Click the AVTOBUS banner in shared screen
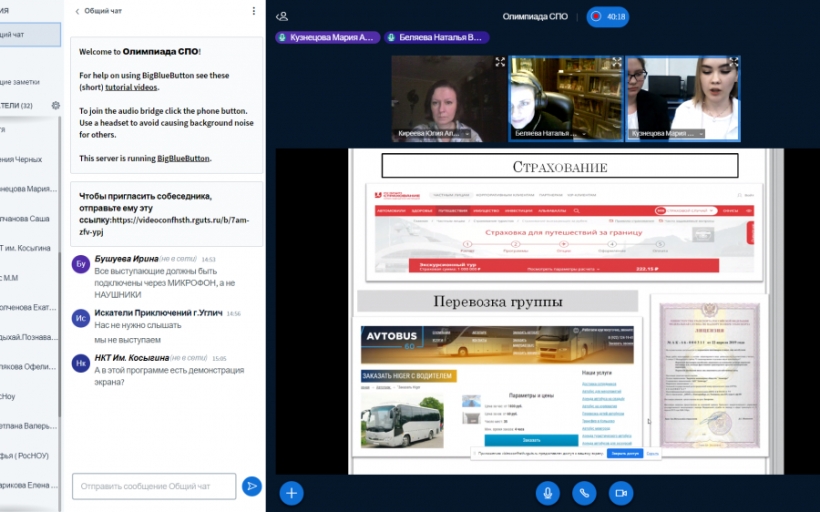This screenshot has height=512, width=820. pyautogui.click(x=497, y=345)
